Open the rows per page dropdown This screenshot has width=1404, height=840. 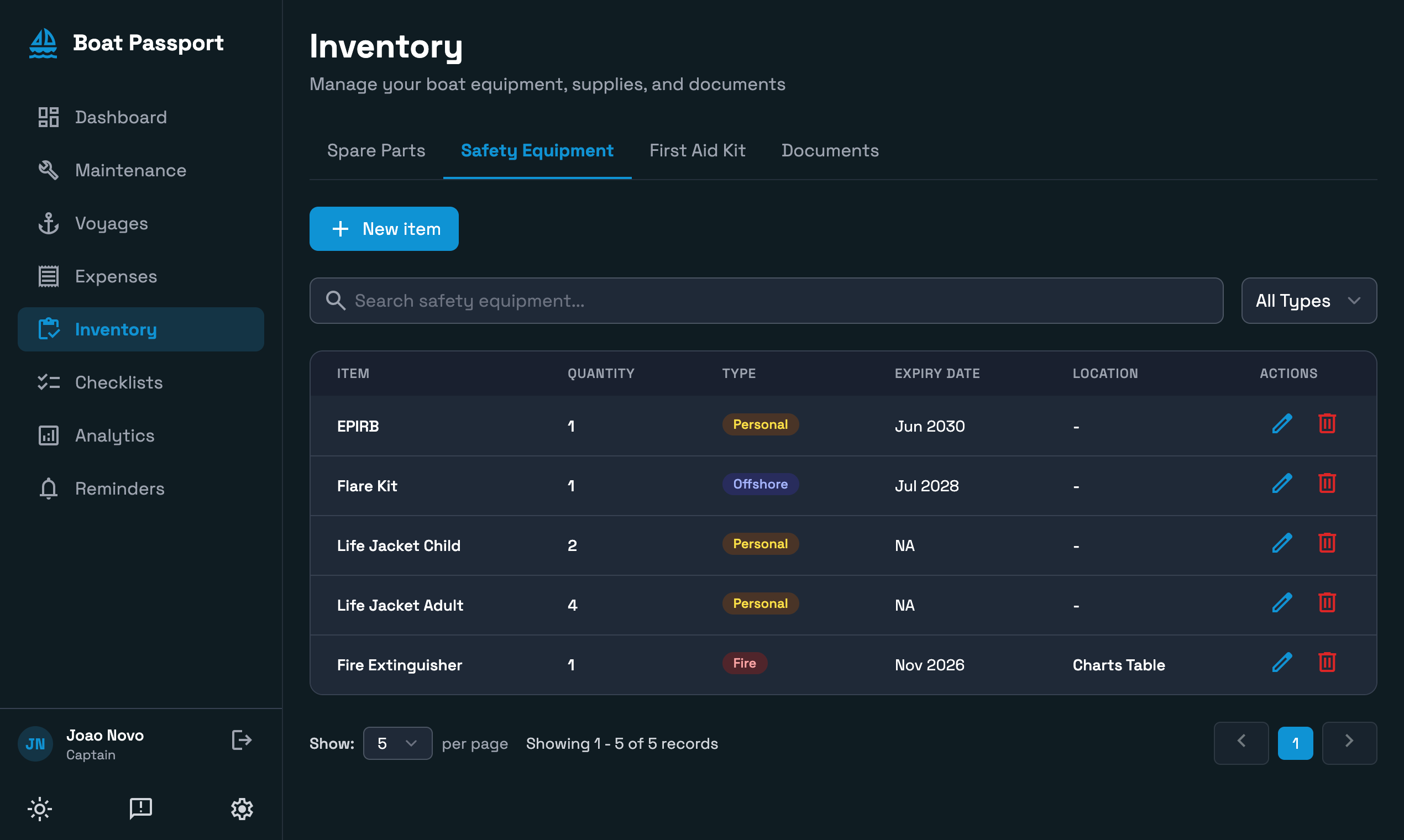click(x=397, y=743)
